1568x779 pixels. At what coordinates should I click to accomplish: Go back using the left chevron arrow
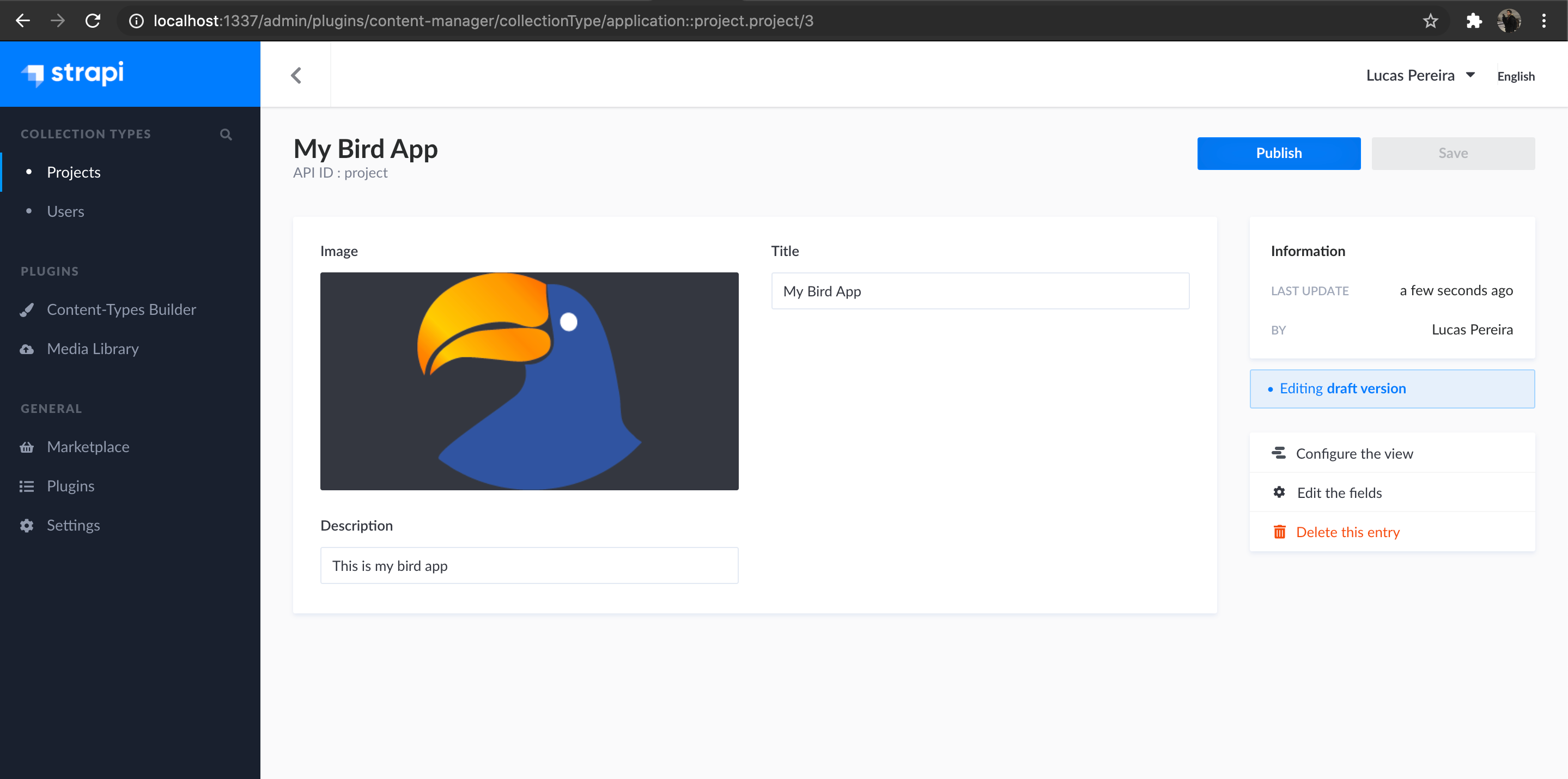pyautogui.click(x=296, y=76)
